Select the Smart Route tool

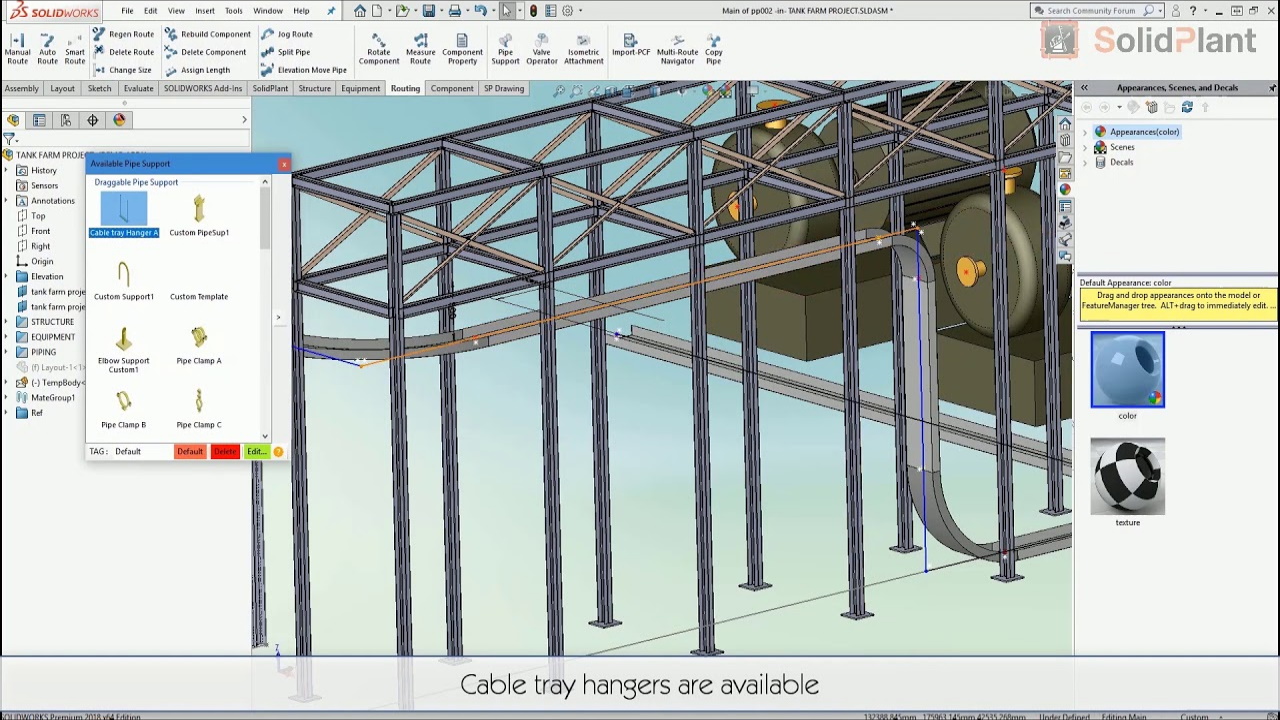point(75,49)
